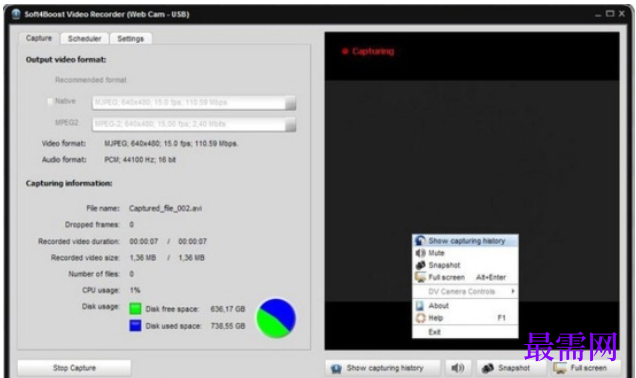Viewport: 636px width, 378px height.
Task: Click the Capturing information heading
Action: click(69, 183)
